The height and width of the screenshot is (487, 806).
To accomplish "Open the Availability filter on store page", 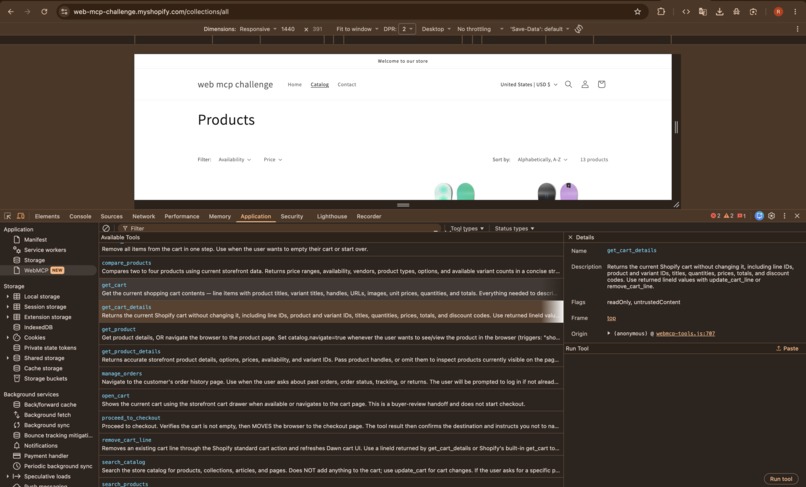I will pyautogui.click(x=234, y=159).
